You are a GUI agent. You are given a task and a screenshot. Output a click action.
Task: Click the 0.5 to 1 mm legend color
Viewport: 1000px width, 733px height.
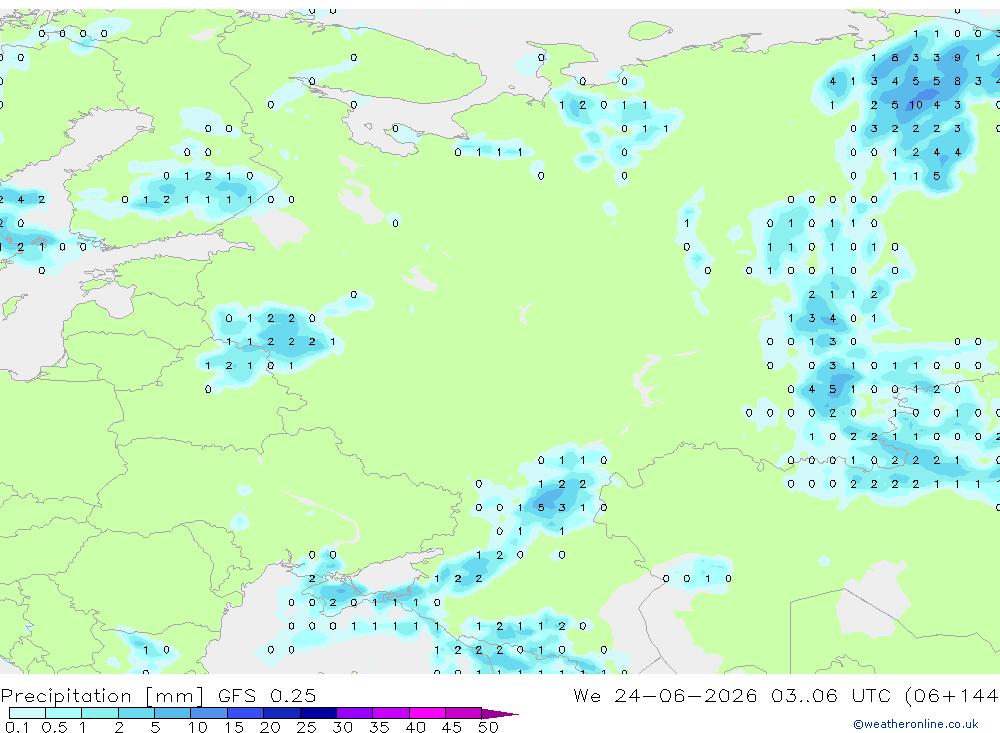[x=63, y=713]
